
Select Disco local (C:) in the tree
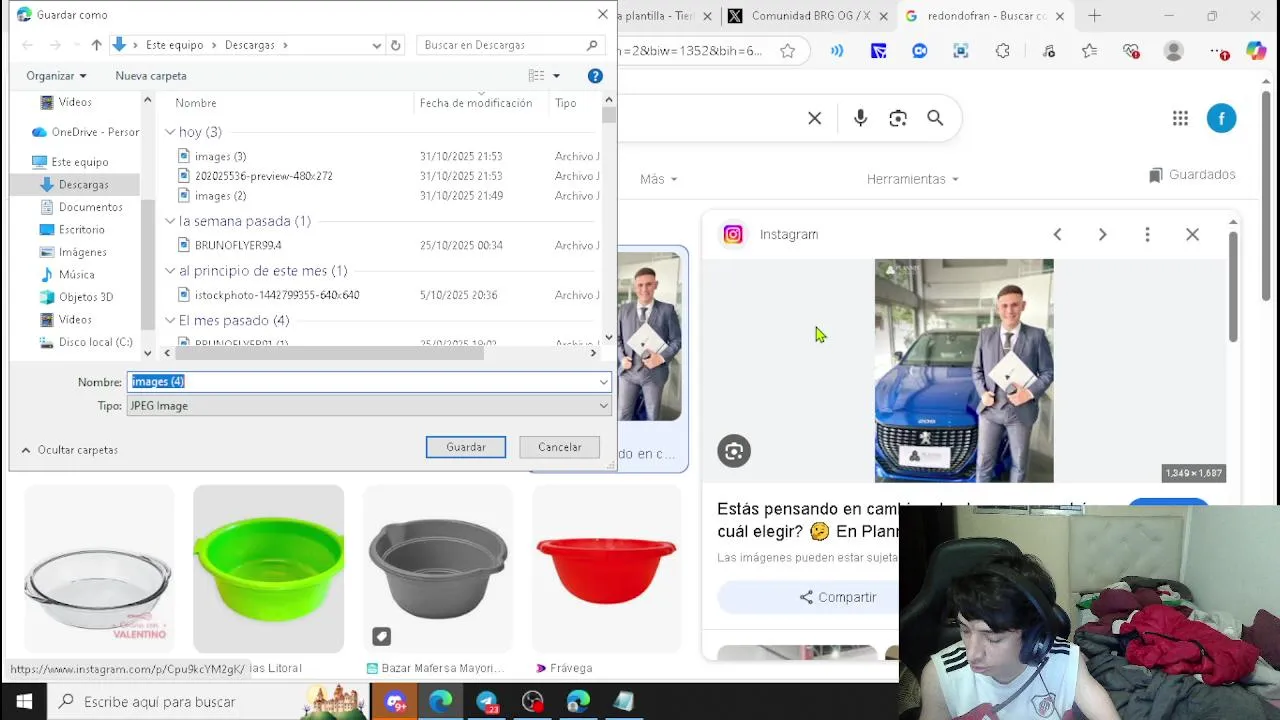(86, 342)
